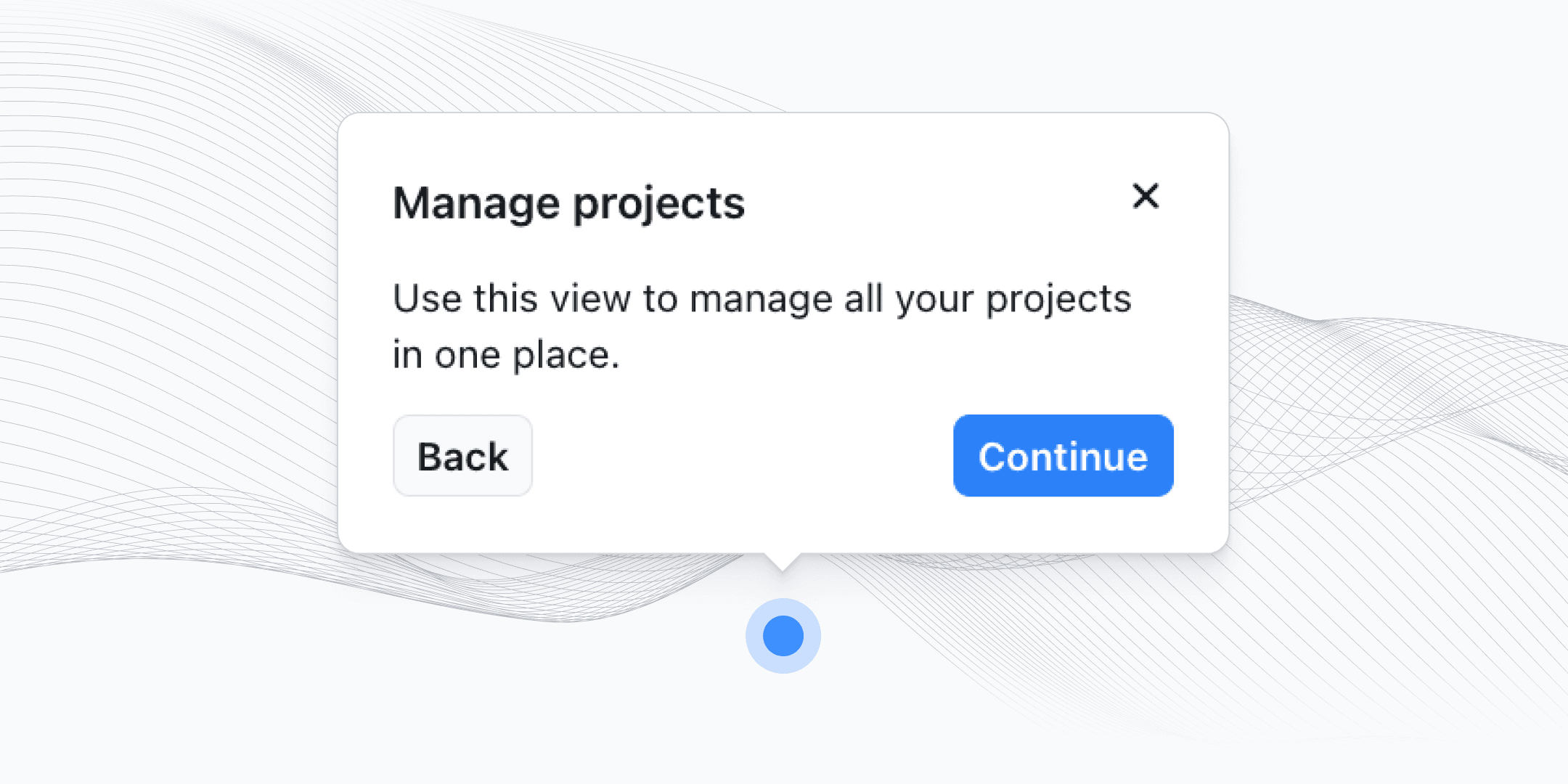The image size is (1568, 784).
Task: Proceed using the primary blue button
Action: coord(1063,456)
